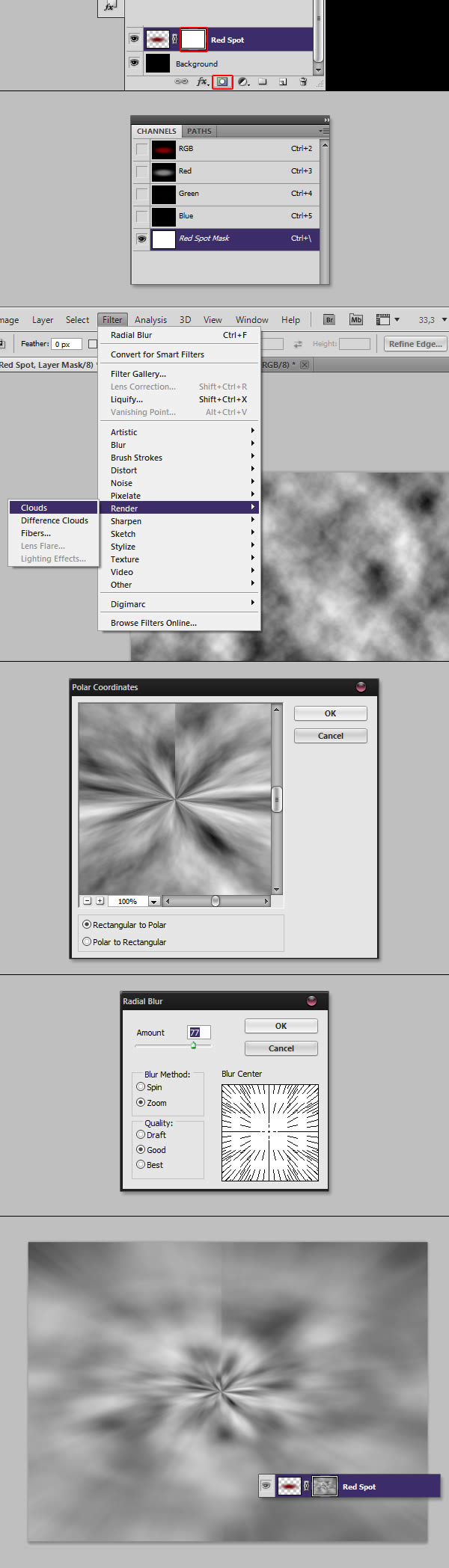This screenshot has height=1568, width=449.
Task: Hide the Background layer
Action: pos(134,63)
